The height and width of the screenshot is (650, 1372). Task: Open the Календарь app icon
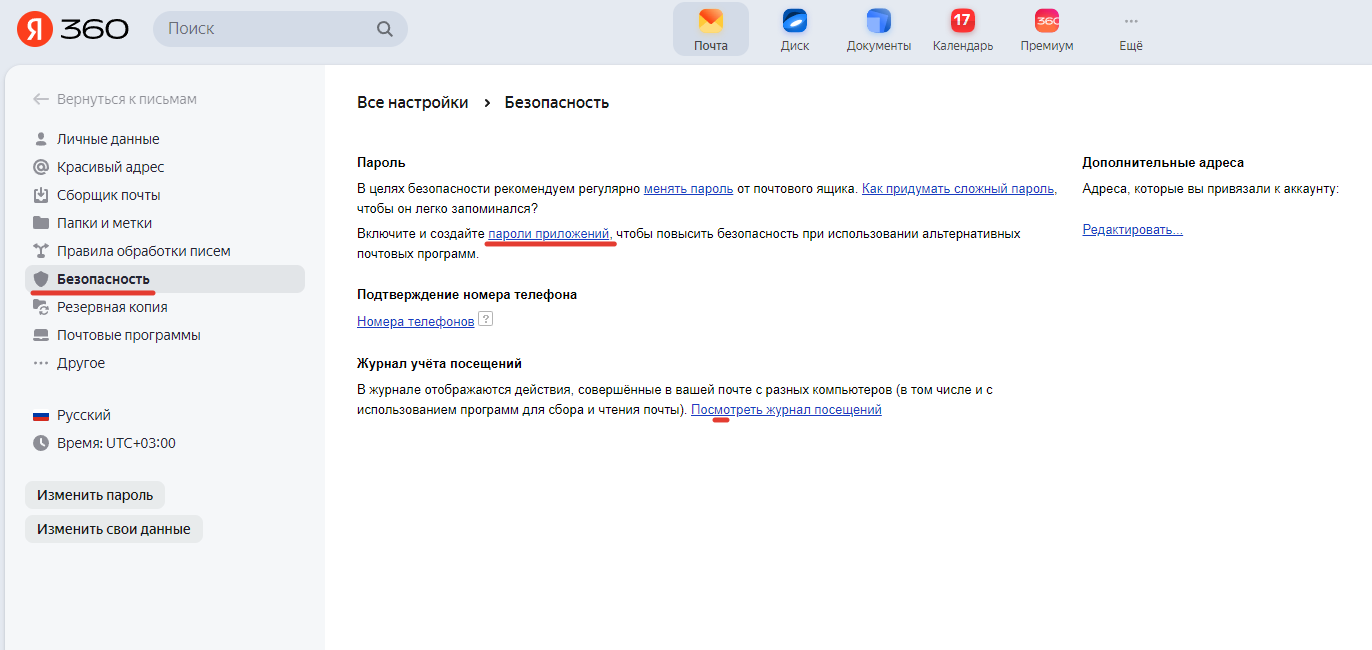tap(961, 20)
